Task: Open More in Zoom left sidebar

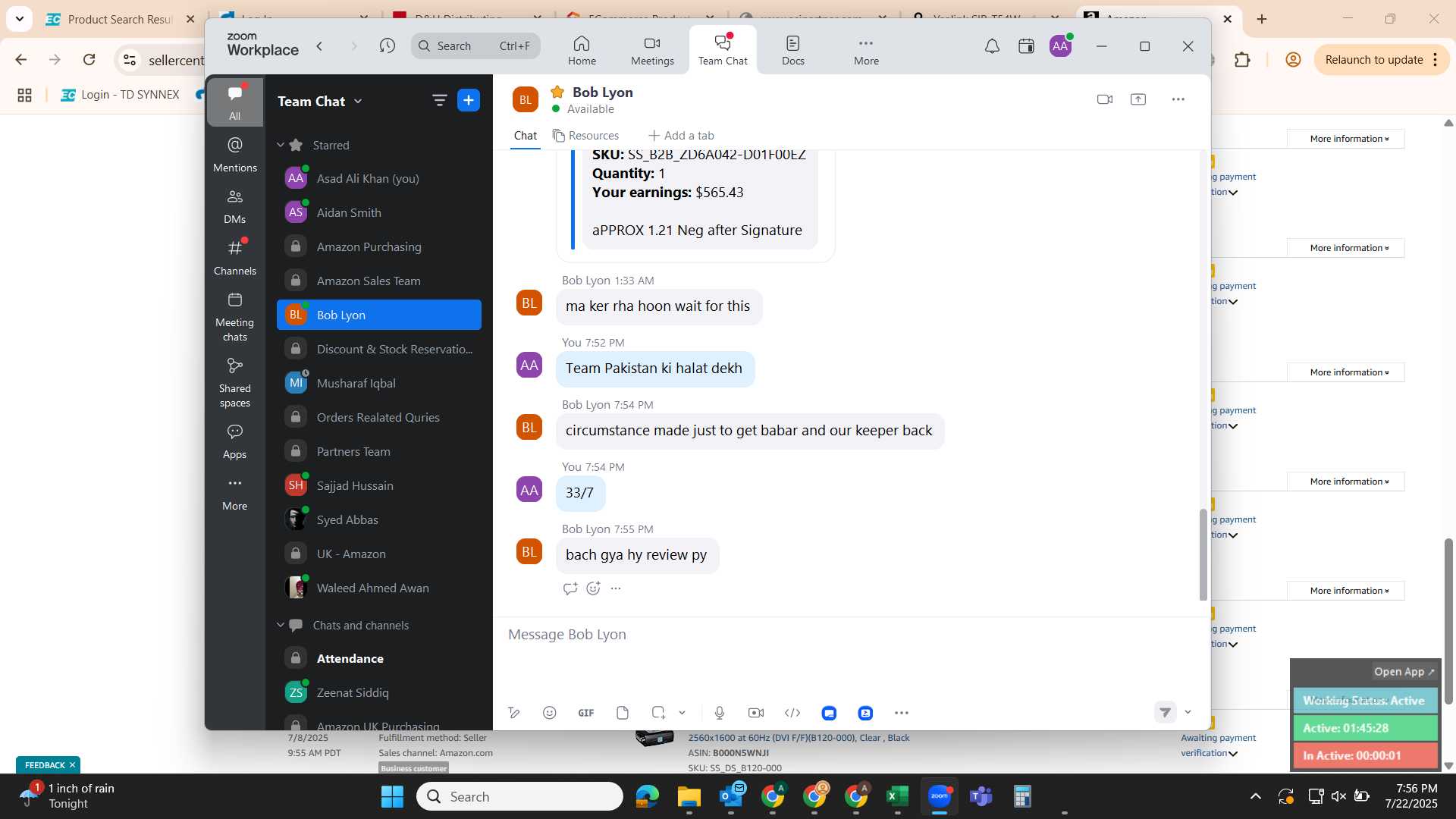Action: click(234, 493)
